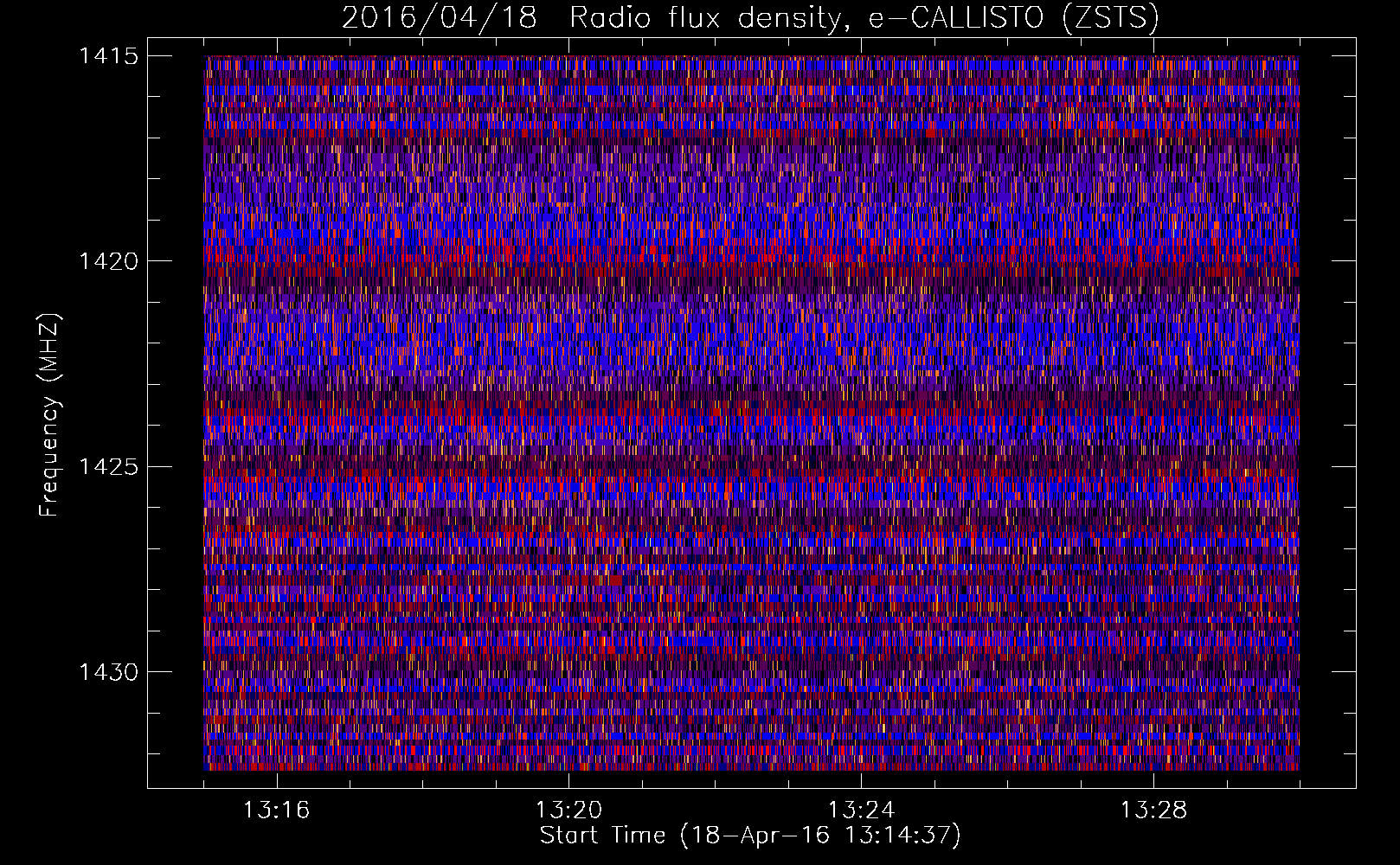Select the '1420' frequency axis label
The width and height of the screenshot is (1400, 865).
(108, 261)
